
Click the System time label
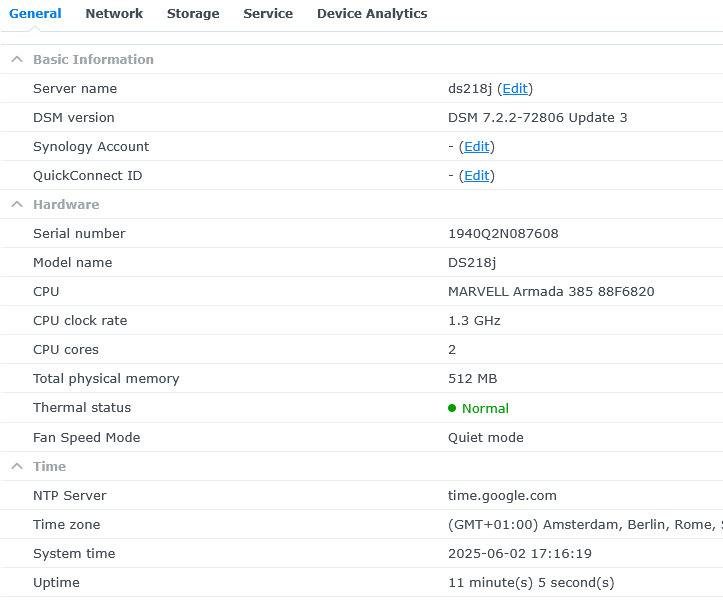pyautogui.click(x=74, y=553)
